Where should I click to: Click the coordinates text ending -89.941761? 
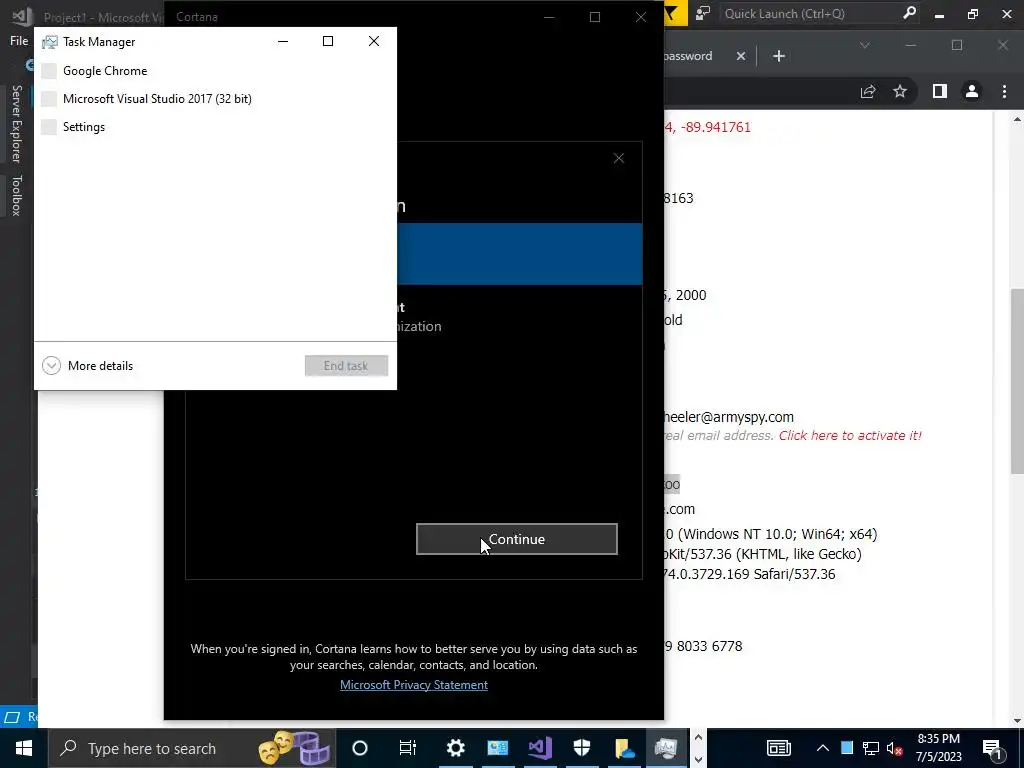(x=708, y=127)
